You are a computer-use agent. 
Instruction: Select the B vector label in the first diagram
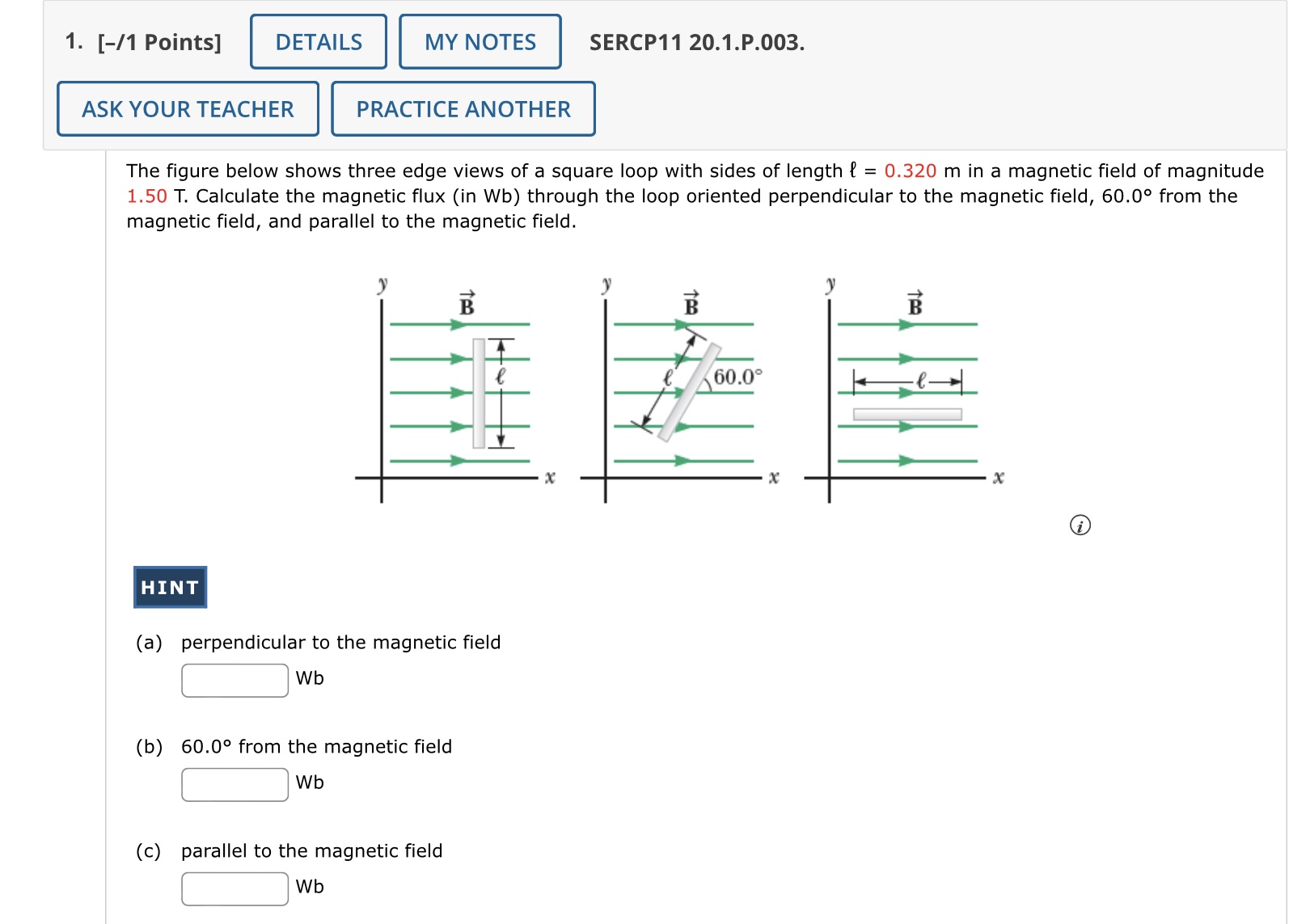467,305
